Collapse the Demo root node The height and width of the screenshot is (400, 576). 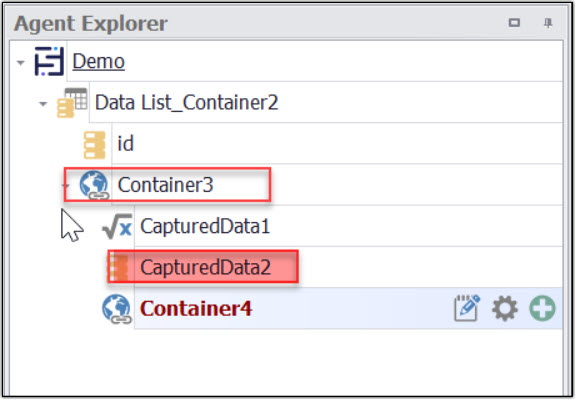pyautogui.click(x=21, y=63)
